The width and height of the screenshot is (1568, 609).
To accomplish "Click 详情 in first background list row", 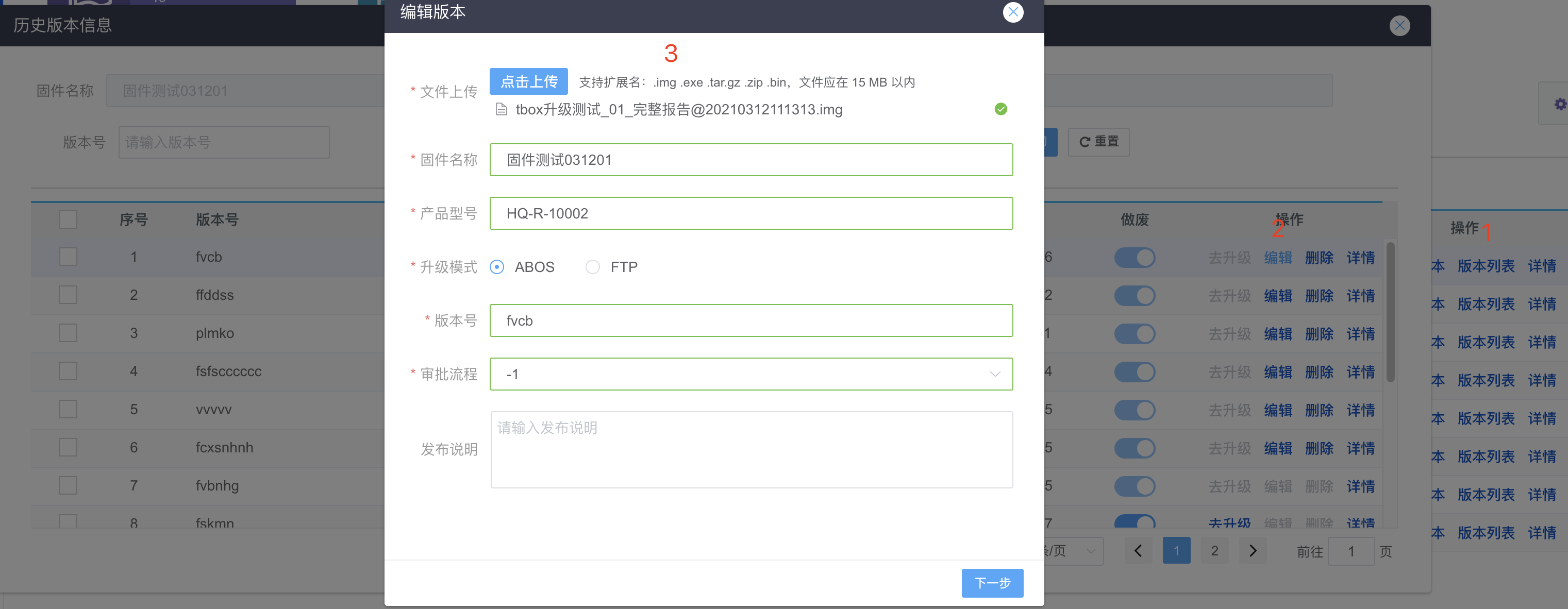I will pyautogui.click(x=1542, y=266).
